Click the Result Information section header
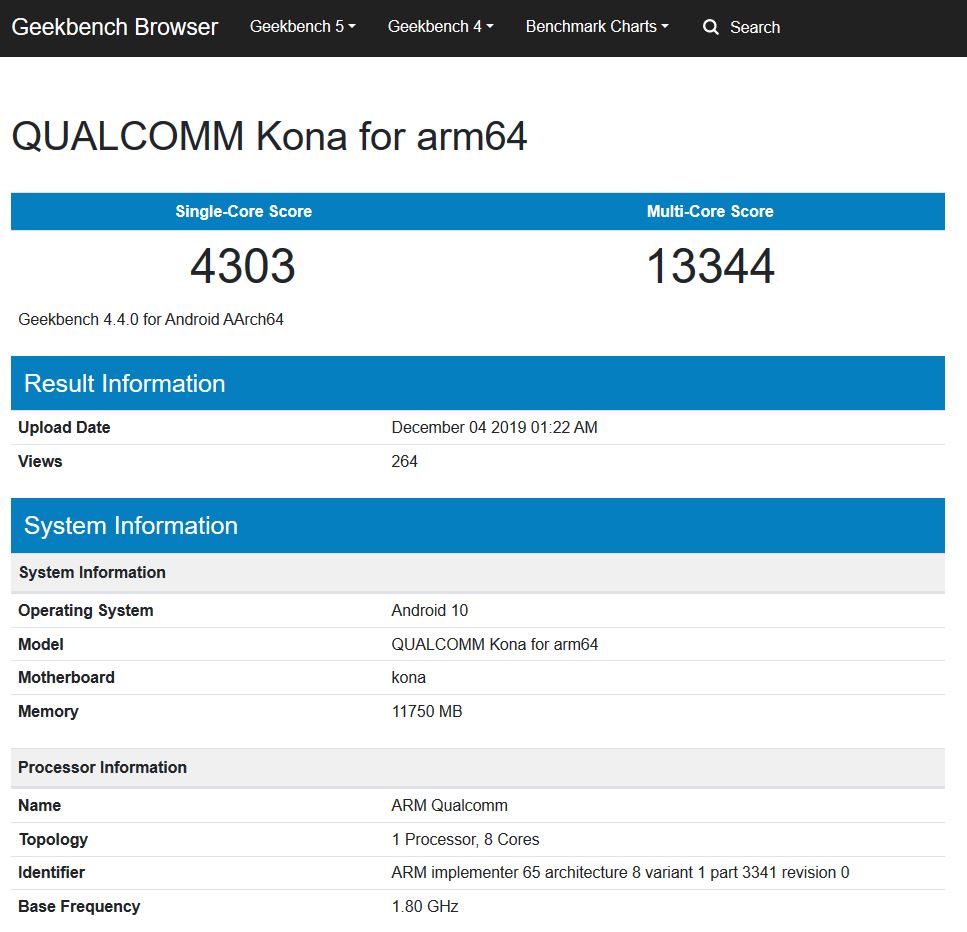The width and height of the screenshot is (967, 932). [x=478, y=383]
